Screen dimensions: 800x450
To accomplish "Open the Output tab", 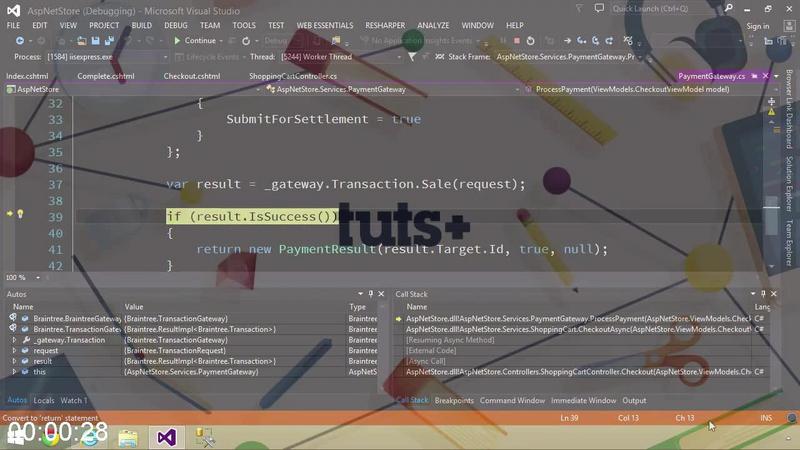I will [x=634, y=401].
